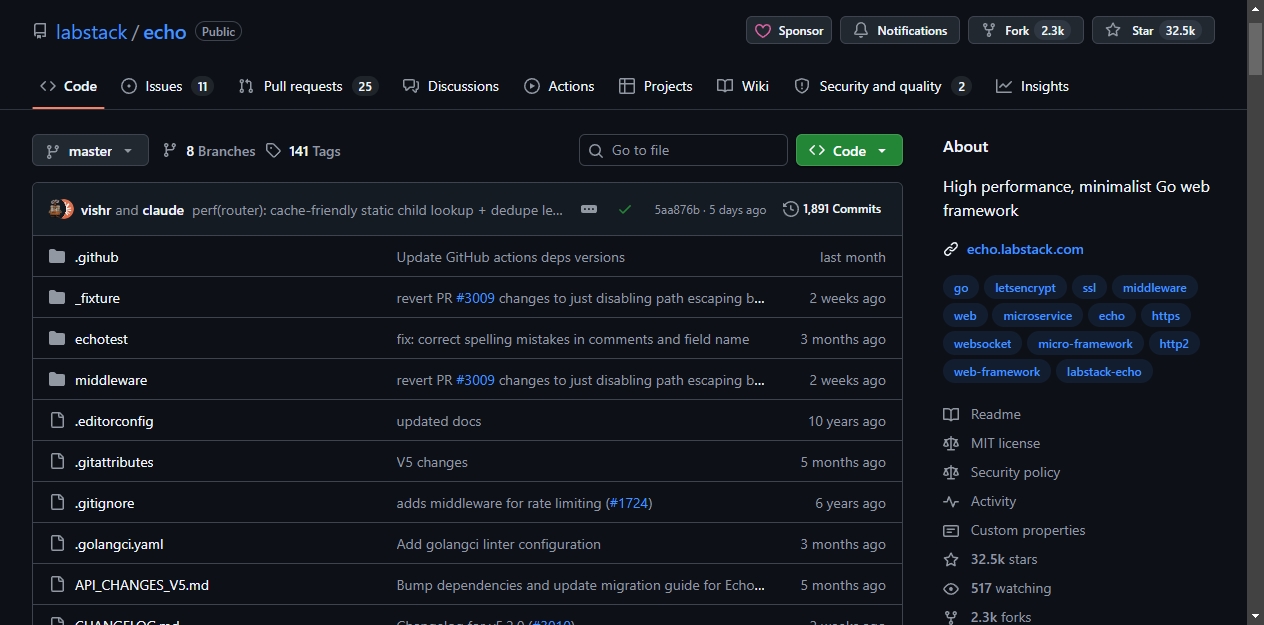Select the ssl topic tag
Screen dimensions: 1264x625
(x=1090, y=288)
